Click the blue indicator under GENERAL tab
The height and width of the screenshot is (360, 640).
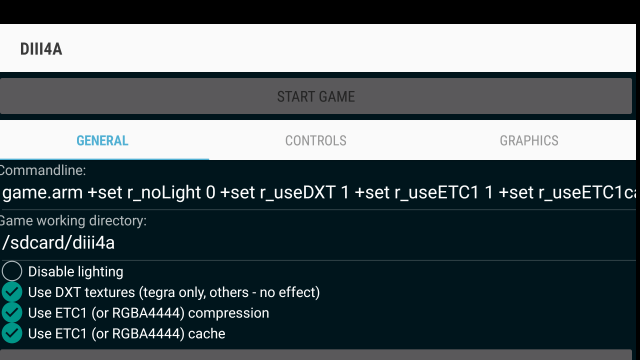tap(104, 159)
